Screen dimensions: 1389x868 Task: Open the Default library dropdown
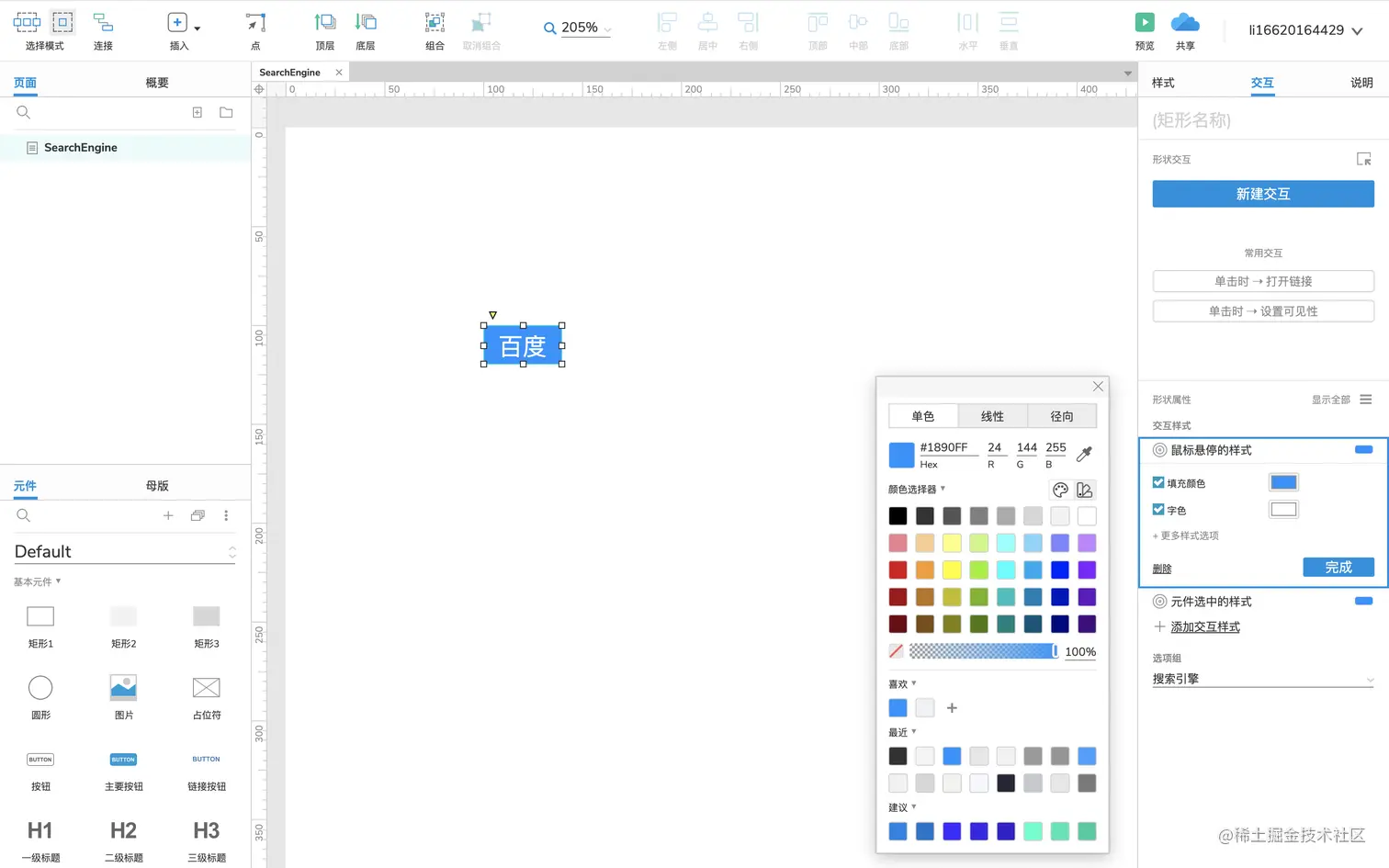pyautogui.click(x=125, y=551)
